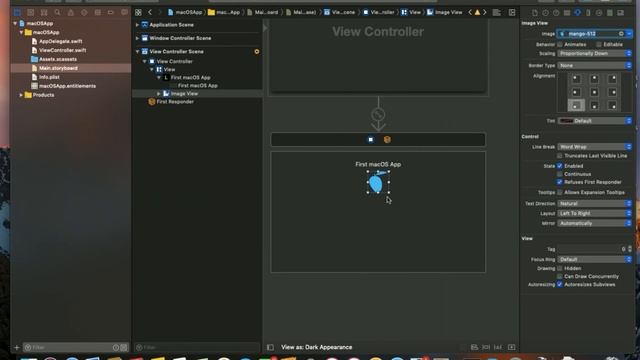Open the Source Control navigator icon
The height and width of the screenshot is (360, 640).
click(31, 13)
